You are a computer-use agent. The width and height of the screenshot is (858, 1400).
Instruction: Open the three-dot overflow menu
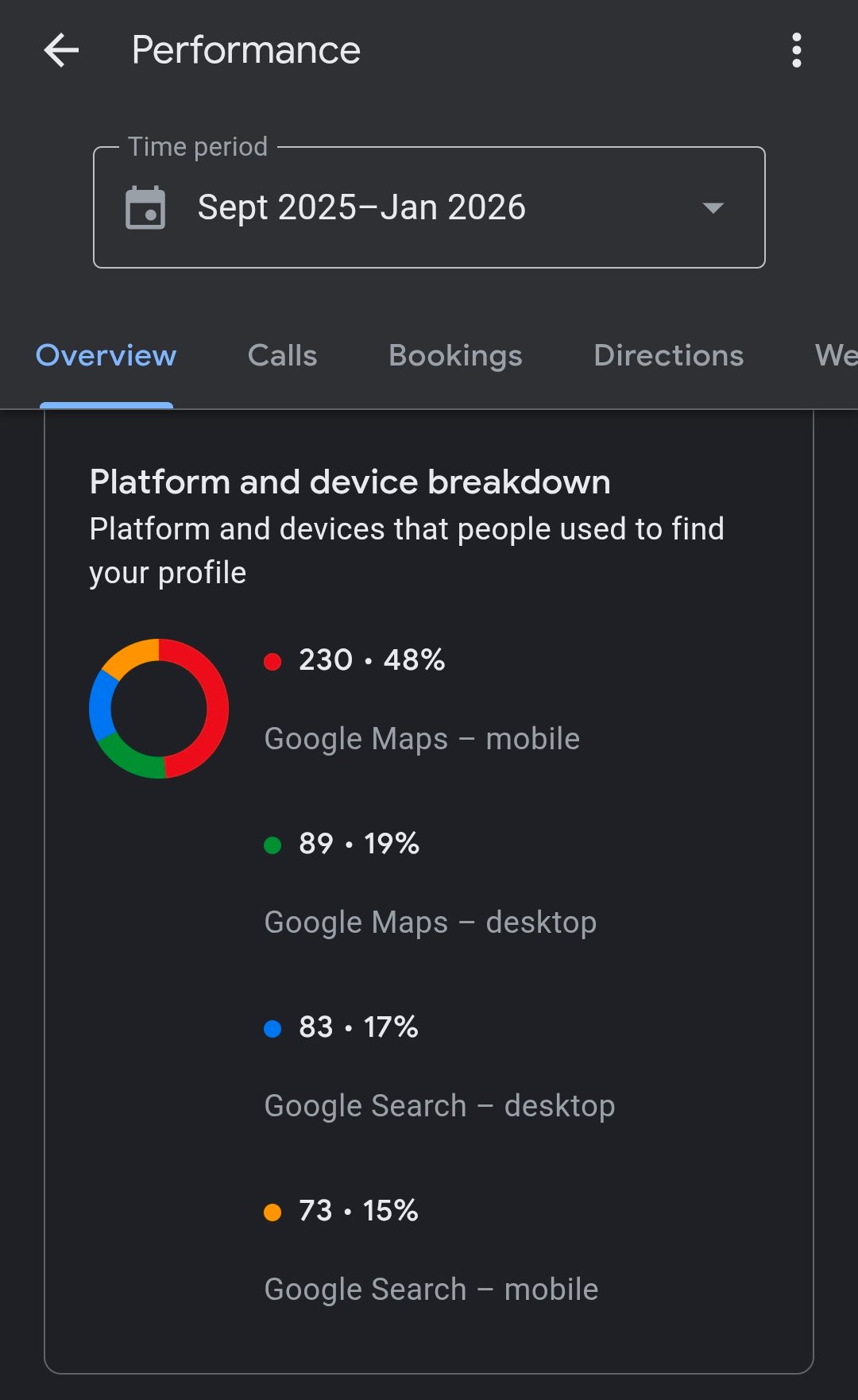pos(797,51)
